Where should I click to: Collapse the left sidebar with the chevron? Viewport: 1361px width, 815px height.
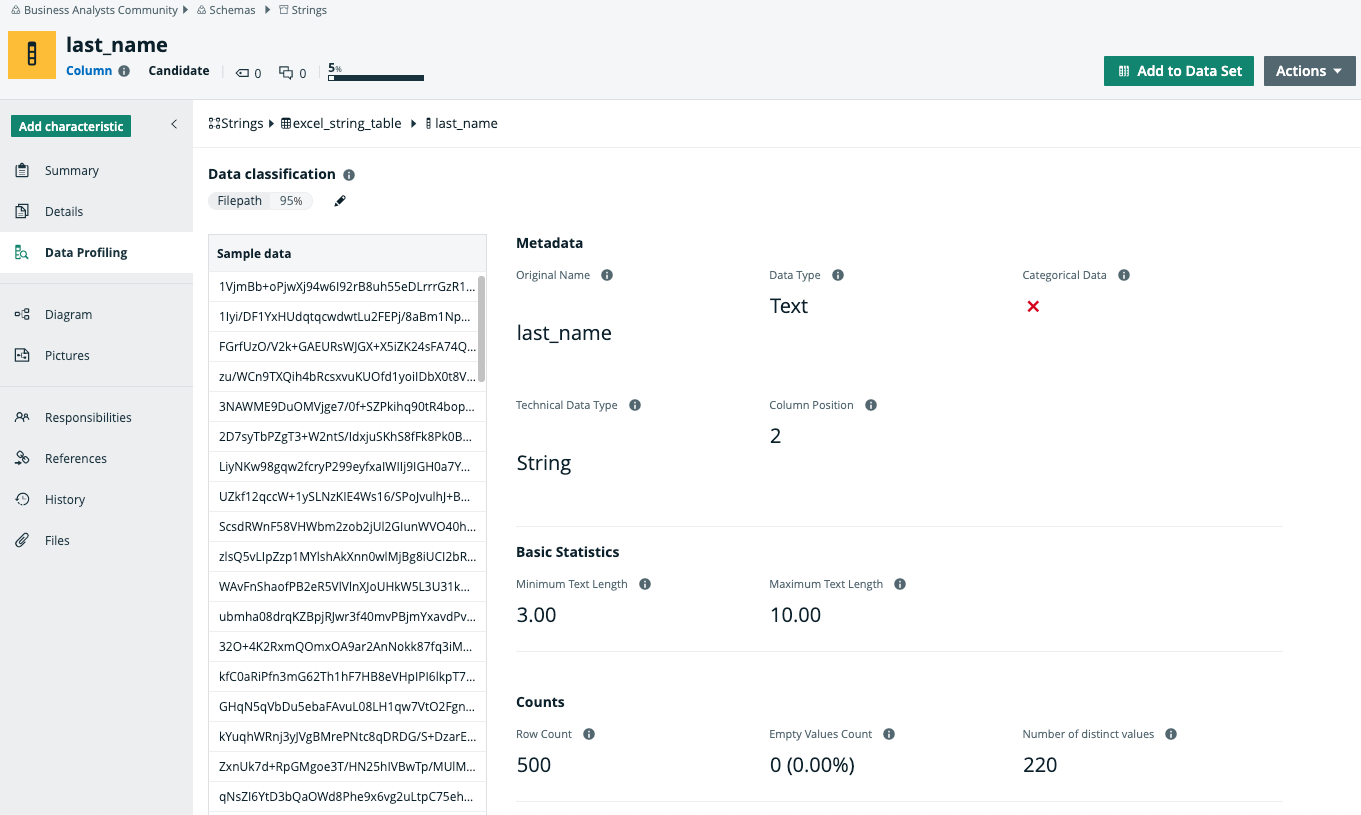tap(174, 124)
